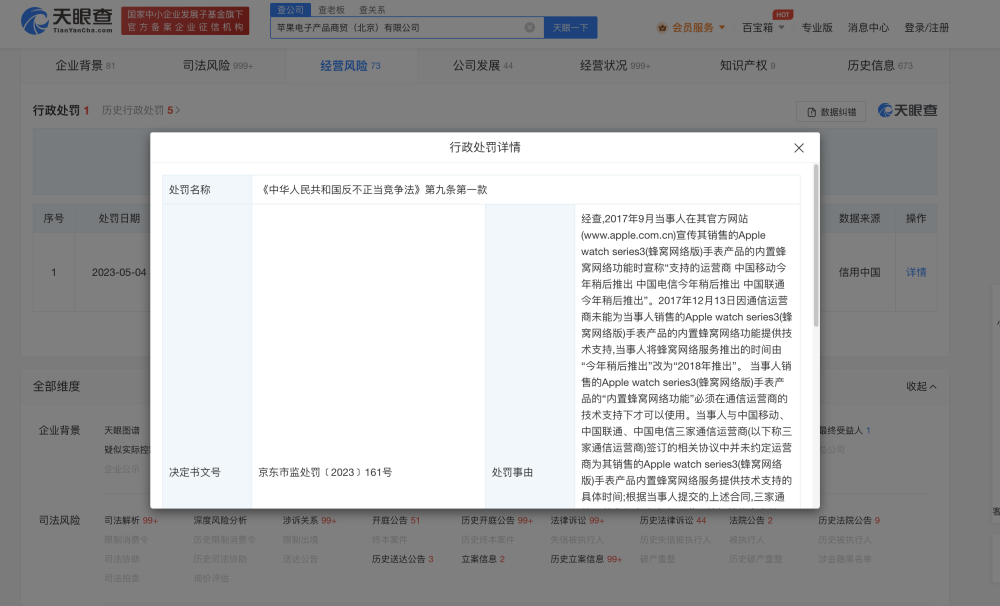Image resolution: width=1000 pixels, height=606 pixels.
Task: Open 涉诉关系 99+
Action: click(309, 521)
